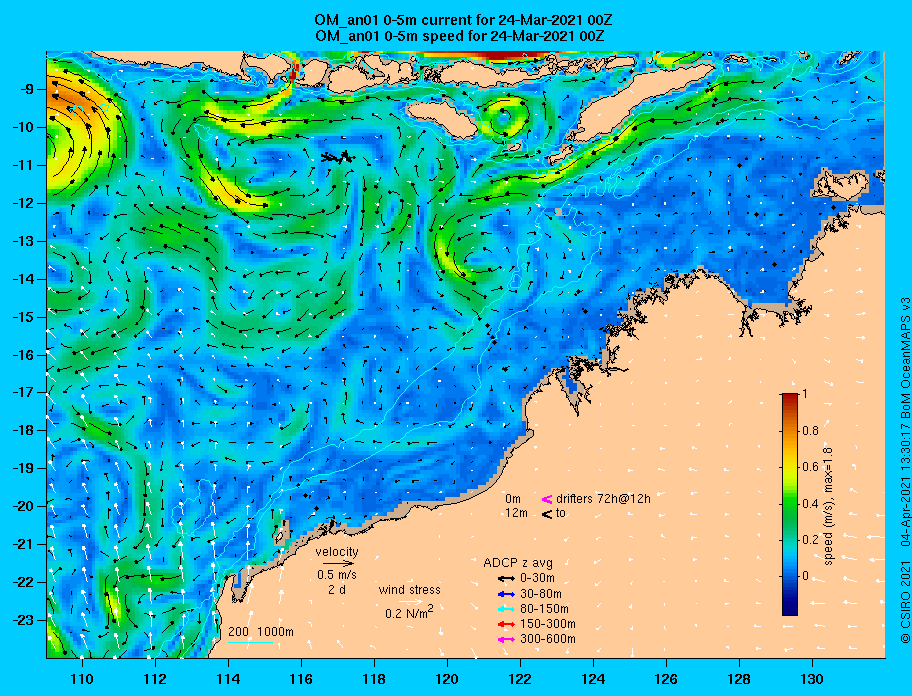Click the '110' longitude axis label

[x=82, y=679]
